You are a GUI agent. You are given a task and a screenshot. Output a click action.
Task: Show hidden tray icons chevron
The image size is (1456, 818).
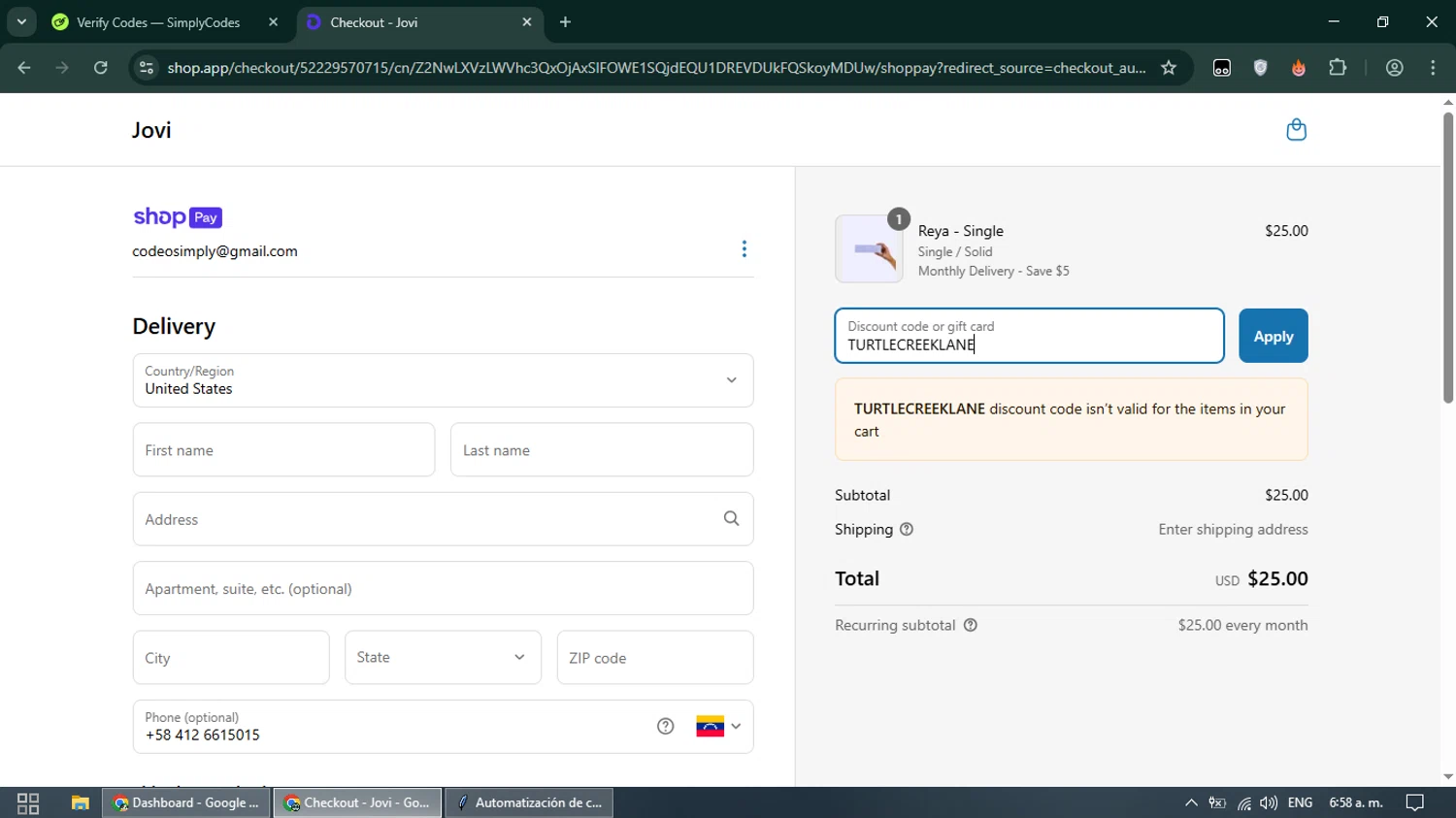click(x=1191, y=802)
